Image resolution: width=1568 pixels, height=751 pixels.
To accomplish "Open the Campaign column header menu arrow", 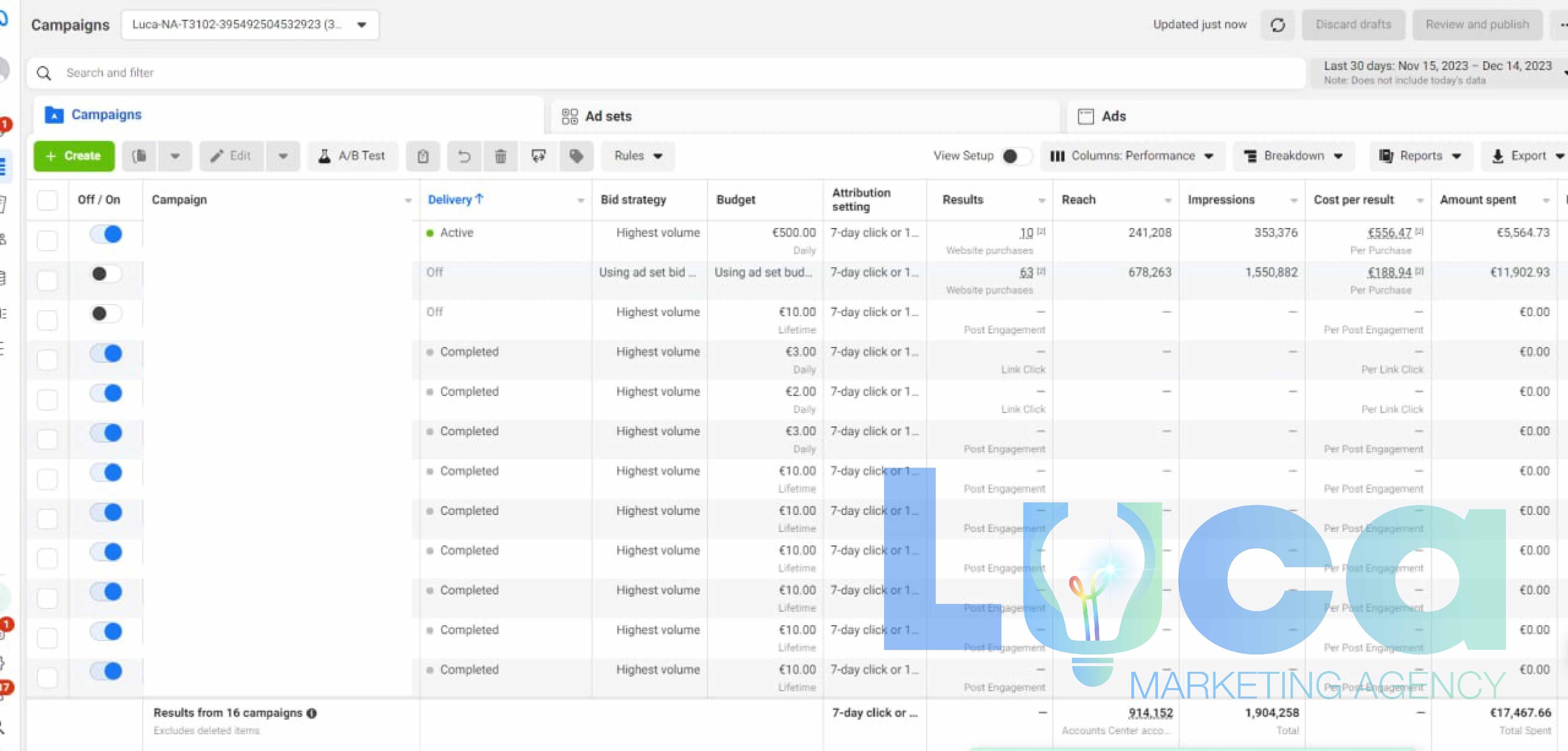I will 408,200.
